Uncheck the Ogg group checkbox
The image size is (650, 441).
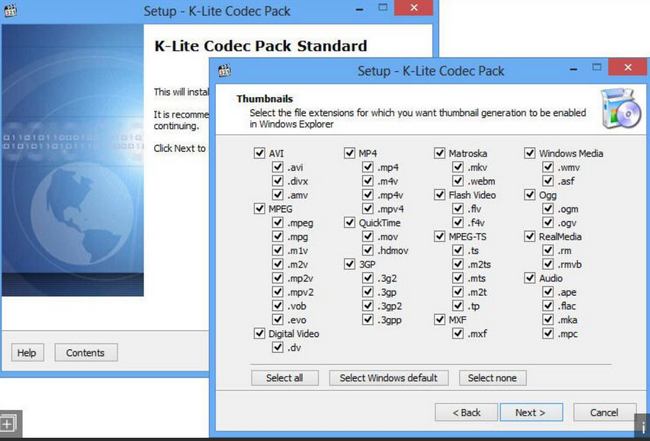[x=530, y=195]
